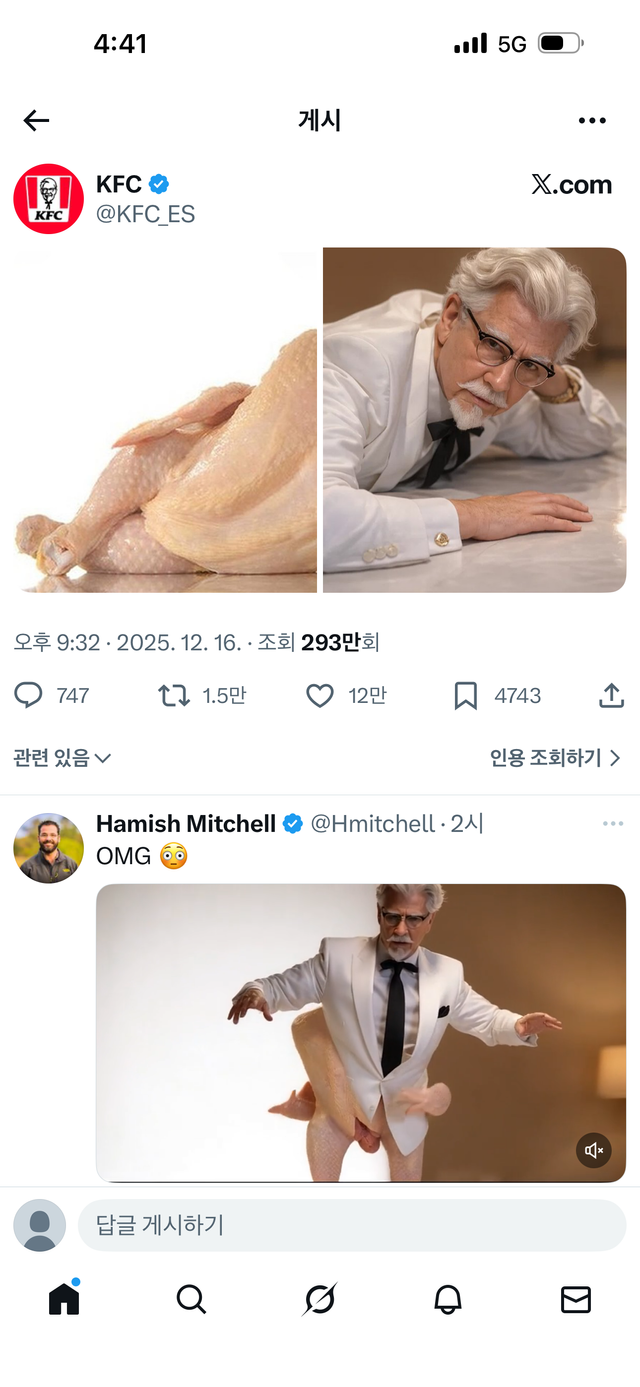Tap KFC's verified badge

pos(158,183)
